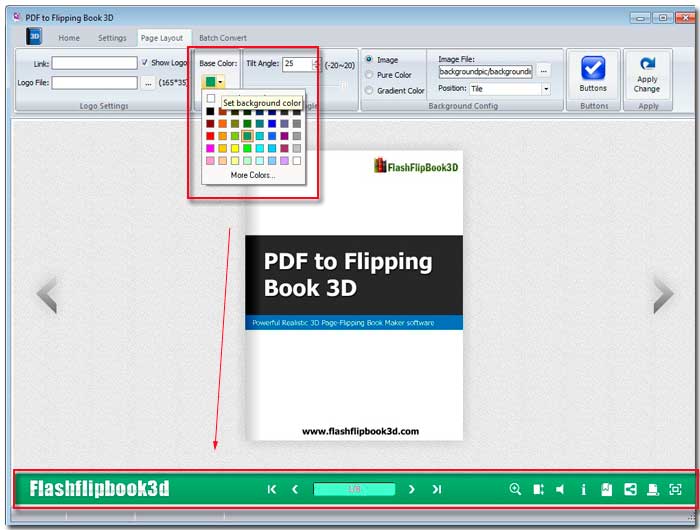Image resolution: width=700 pixels, height=530 pixels.
Task: Click the Tilt Angle value field
Action: 297,64
